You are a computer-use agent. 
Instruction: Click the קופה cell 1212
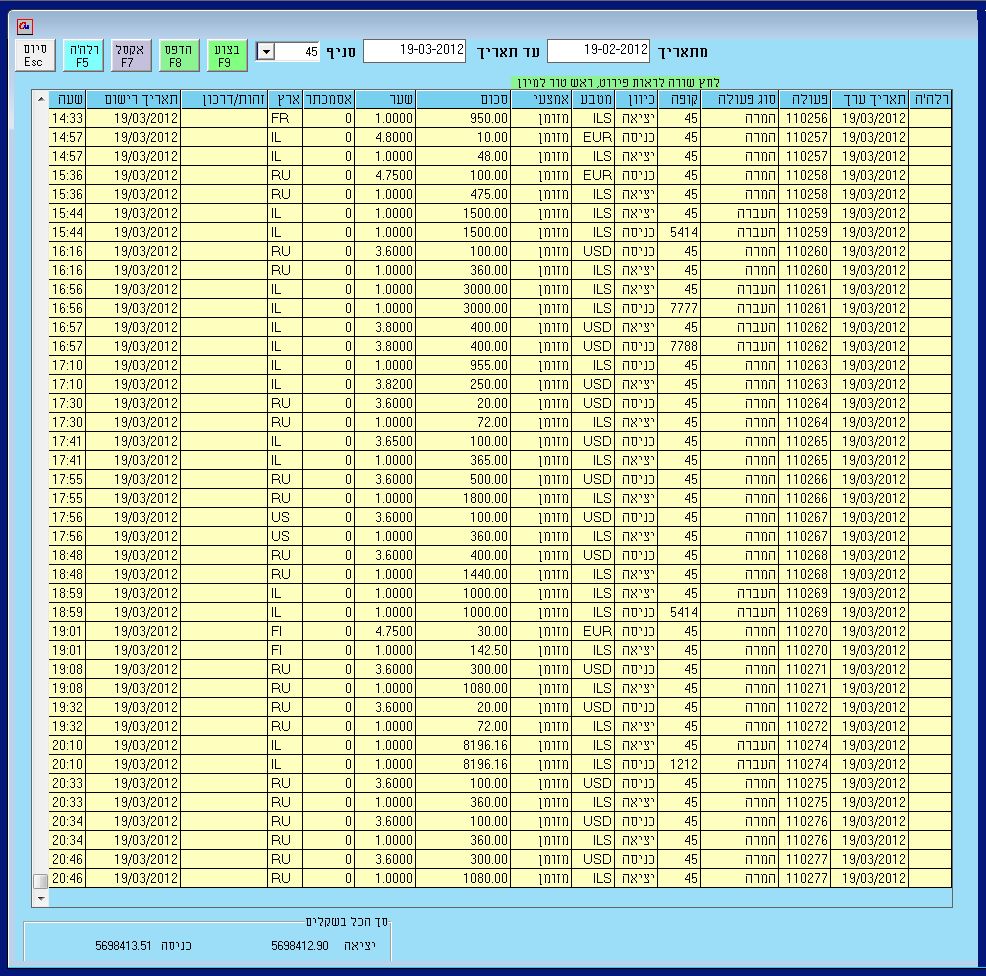tap(679, 764)
